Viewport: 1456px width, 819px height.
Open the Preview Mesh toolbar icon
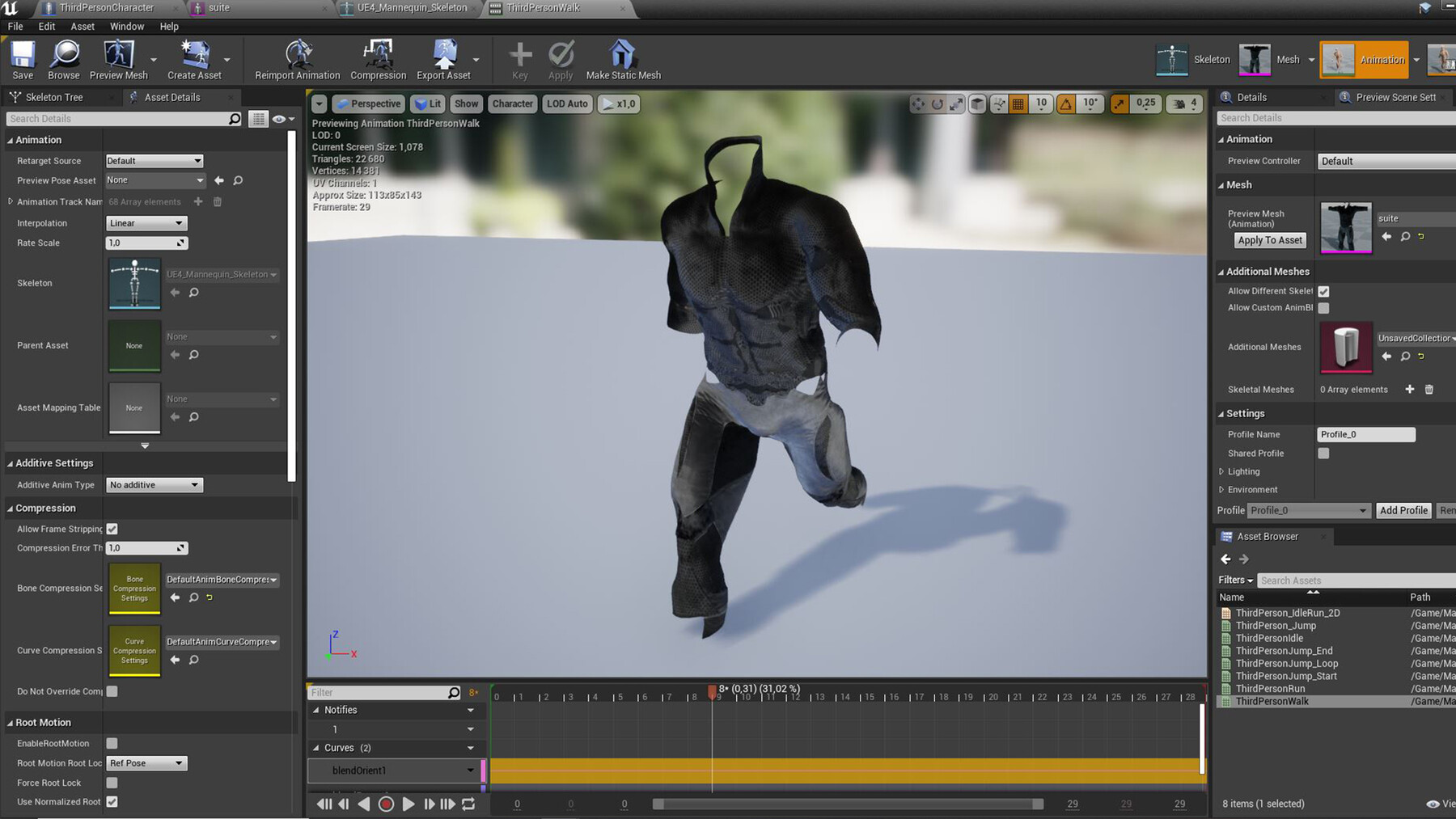(x=119, y=60)
